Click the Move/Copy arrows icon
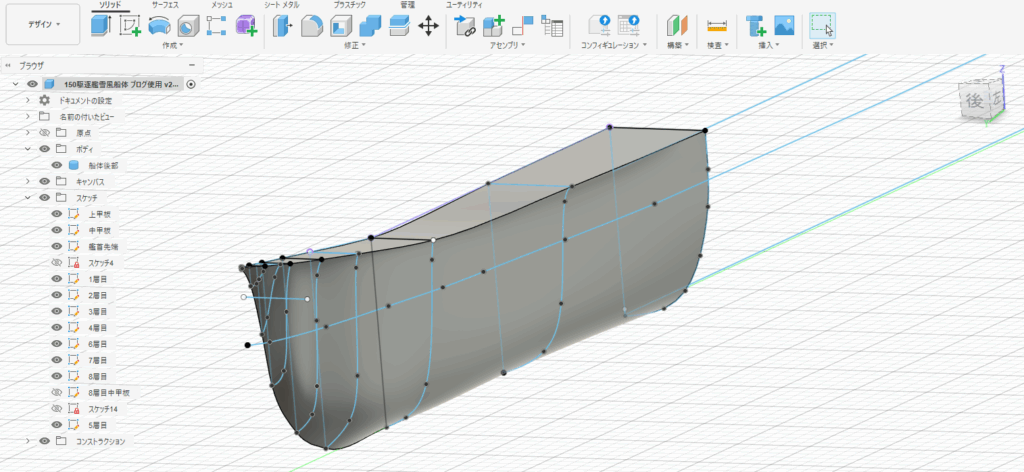Screen dimensions: 1024x472 (x=428, y=26)
